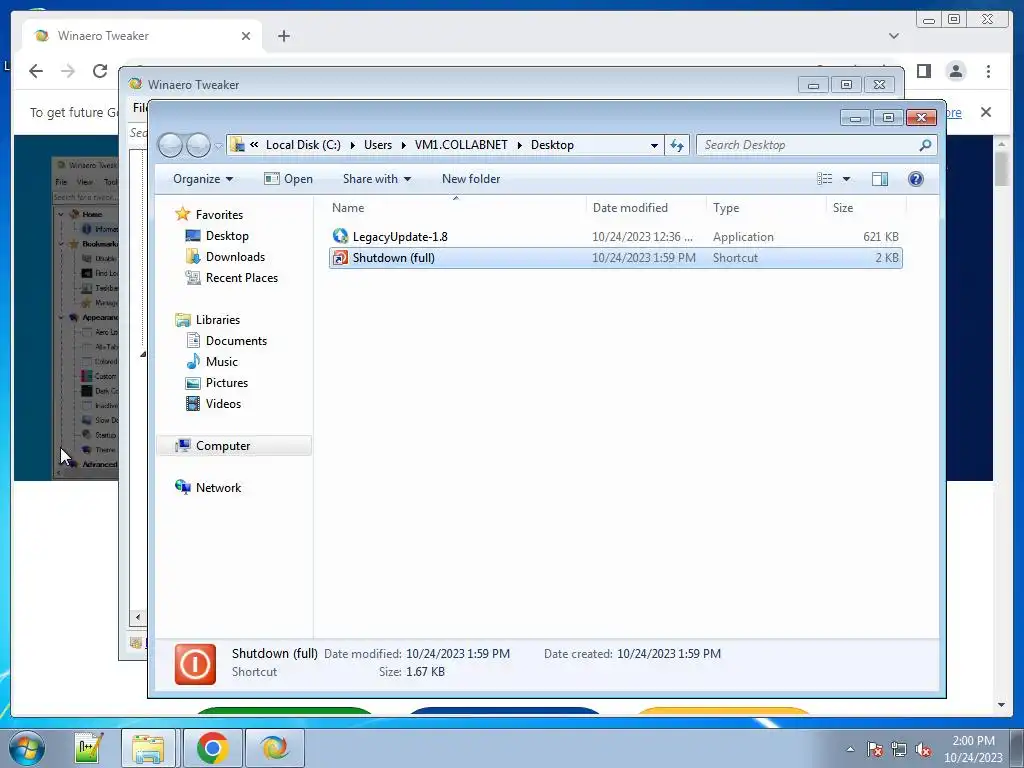Click the Action Center flag icon
This screenshot has width=1024, height=768.
click(875, 749)
